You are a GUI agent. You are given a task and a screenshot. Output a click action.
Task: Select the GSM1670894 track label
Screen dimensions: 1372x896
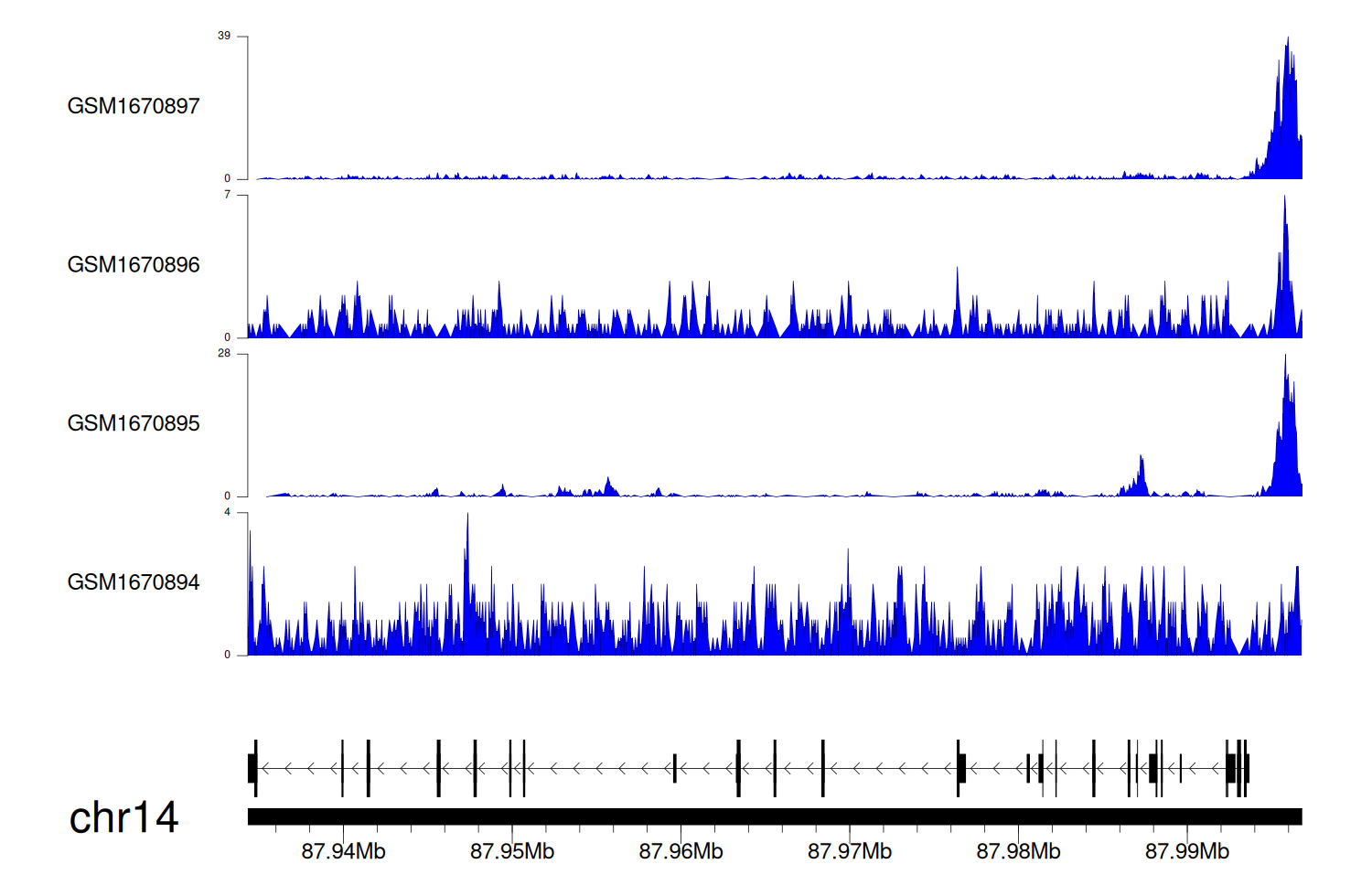[134, 582]
